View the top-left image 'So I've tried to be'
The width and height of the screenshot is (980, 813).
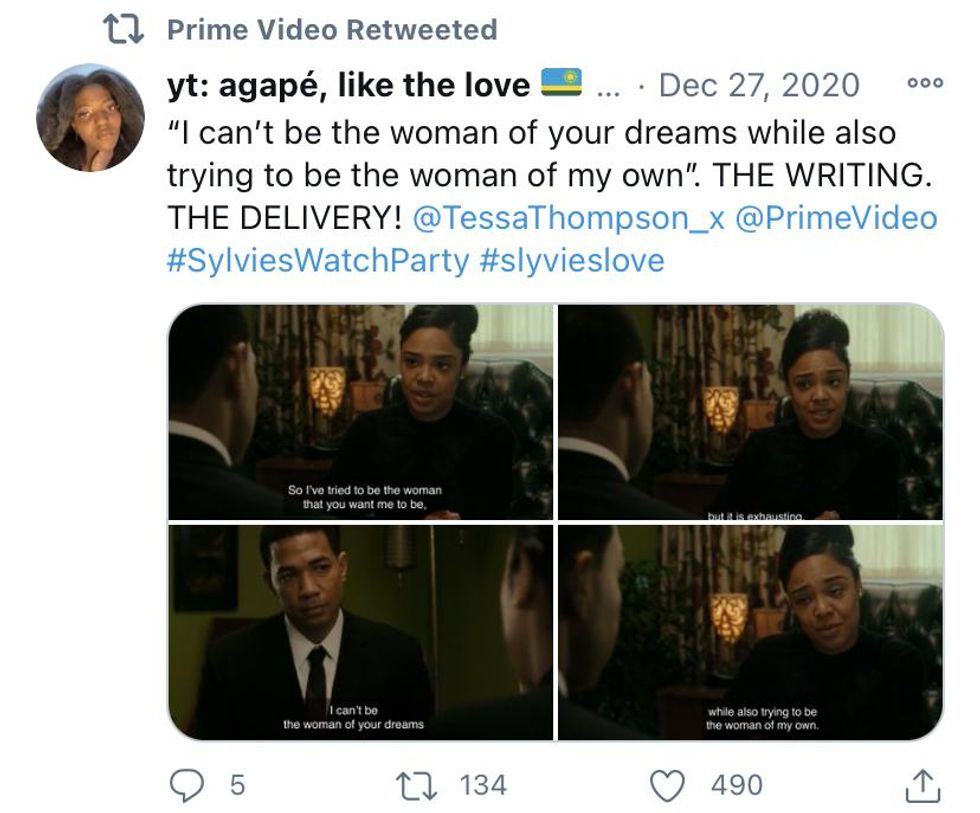point(360,411)
